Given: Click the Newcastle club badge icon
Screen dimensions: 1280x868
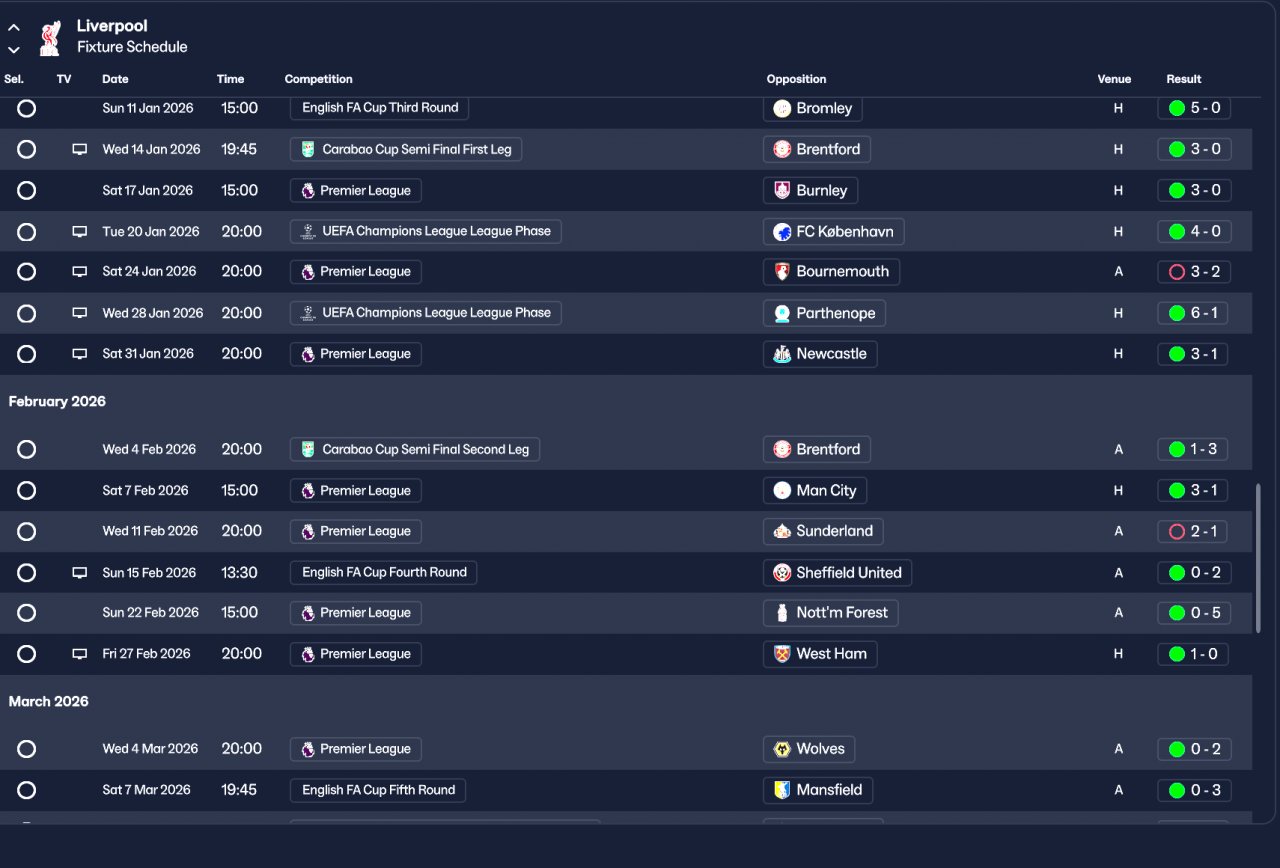Looking at the screenshot, I should pyautogui.click(x=782, y=354).
